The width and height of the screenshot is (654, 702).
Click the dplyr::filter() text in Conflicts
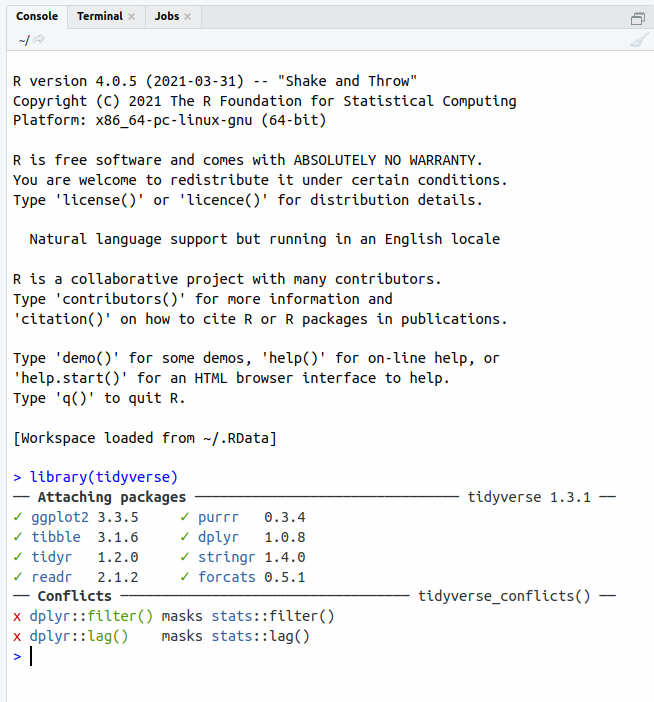pos(91,616)
